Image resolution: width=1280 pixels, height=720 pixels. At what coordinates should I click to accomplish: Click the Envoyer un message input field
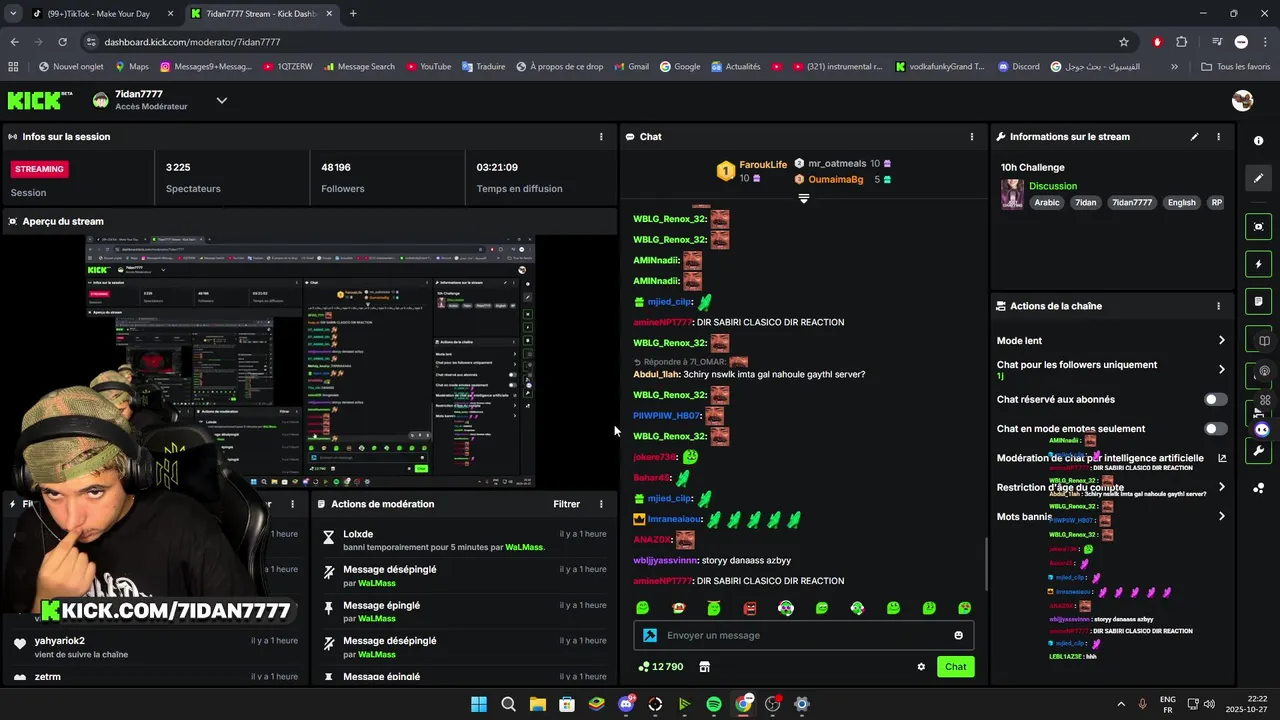tap(803, 635)
